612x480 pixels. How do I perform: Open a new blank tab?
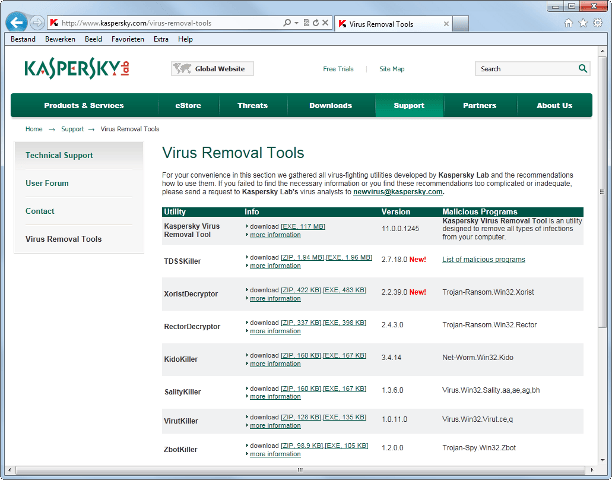tap(461, 24)
